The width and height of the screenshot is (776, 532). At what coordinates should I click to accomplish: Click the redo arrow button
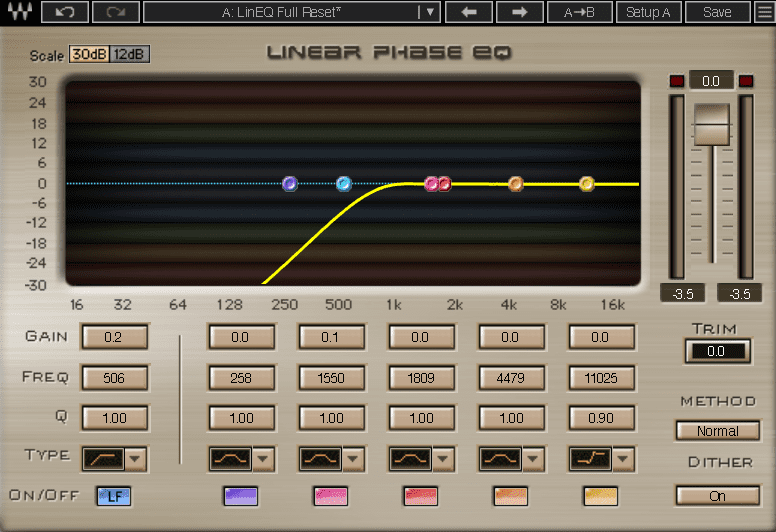(x=116, y=12)
